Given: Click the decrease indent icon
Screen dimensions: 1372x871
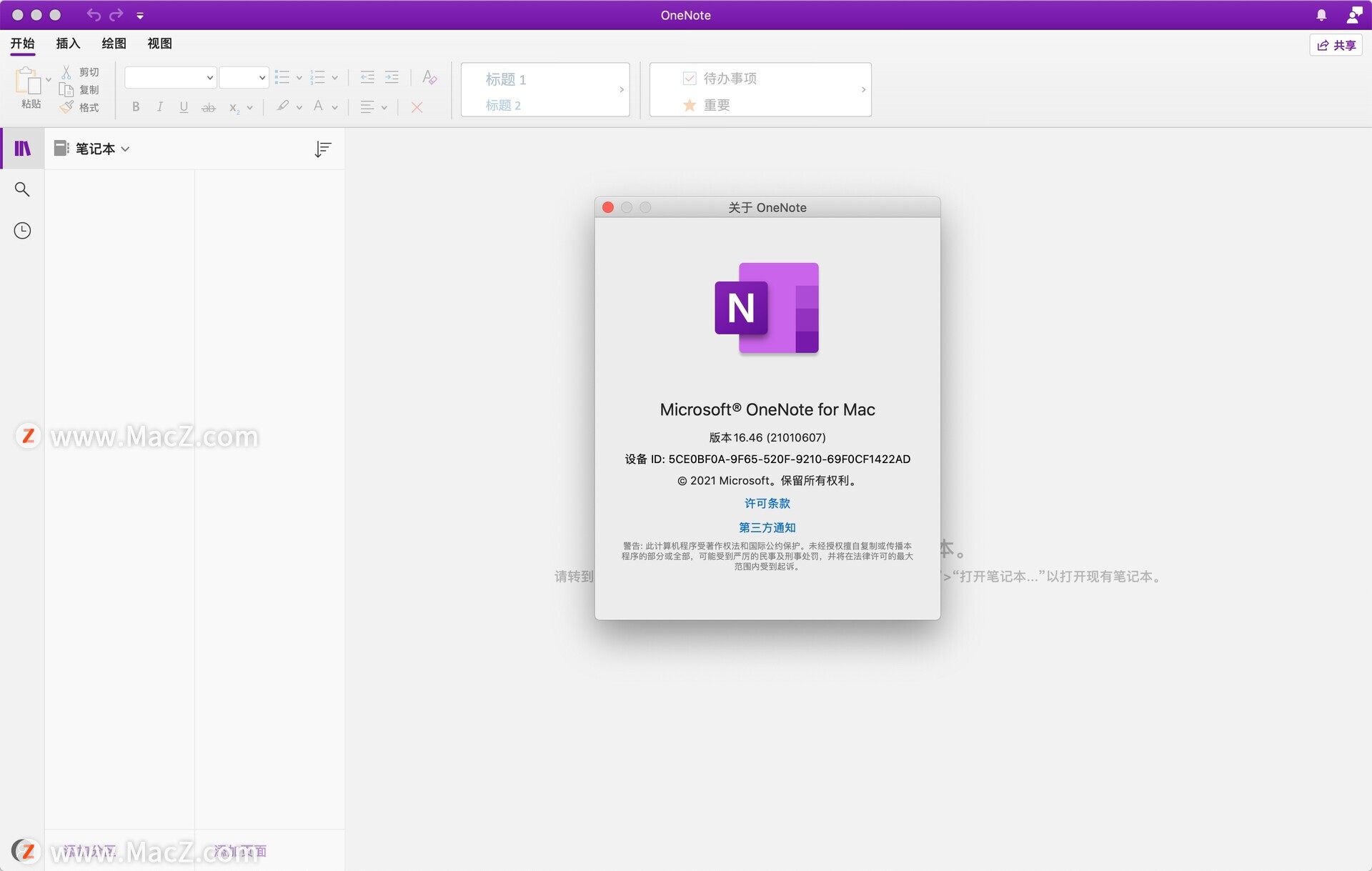Looking at the screenshot, I should pos(367,77).
